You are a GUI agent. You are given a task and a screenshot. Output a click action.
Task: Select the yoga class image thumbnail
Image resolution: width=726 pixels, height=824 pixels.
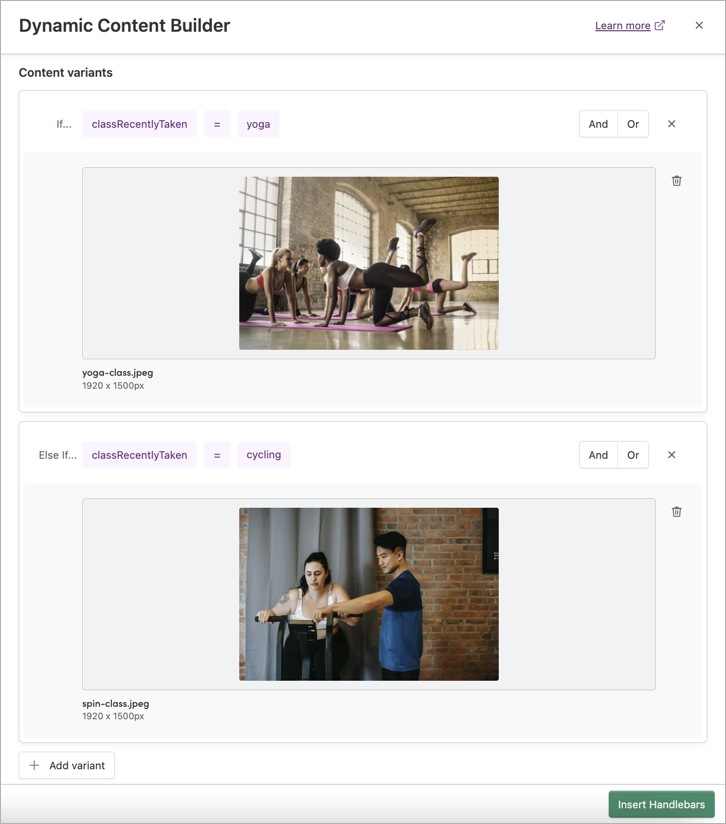[368, 263]
